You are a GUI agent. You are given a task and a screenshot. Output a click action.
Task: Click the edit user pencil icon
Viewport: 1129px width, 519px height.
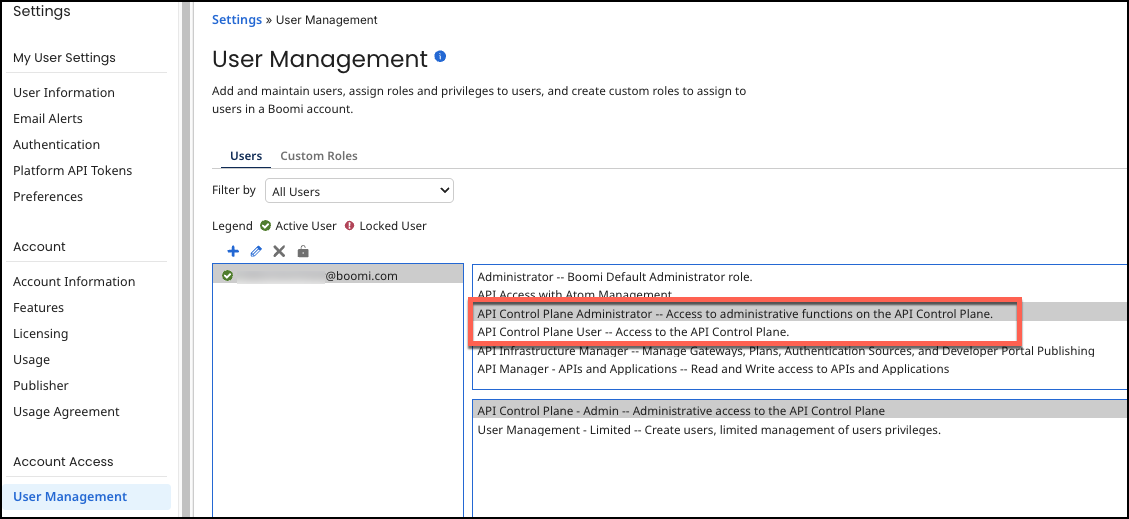[x=256, y=252]
